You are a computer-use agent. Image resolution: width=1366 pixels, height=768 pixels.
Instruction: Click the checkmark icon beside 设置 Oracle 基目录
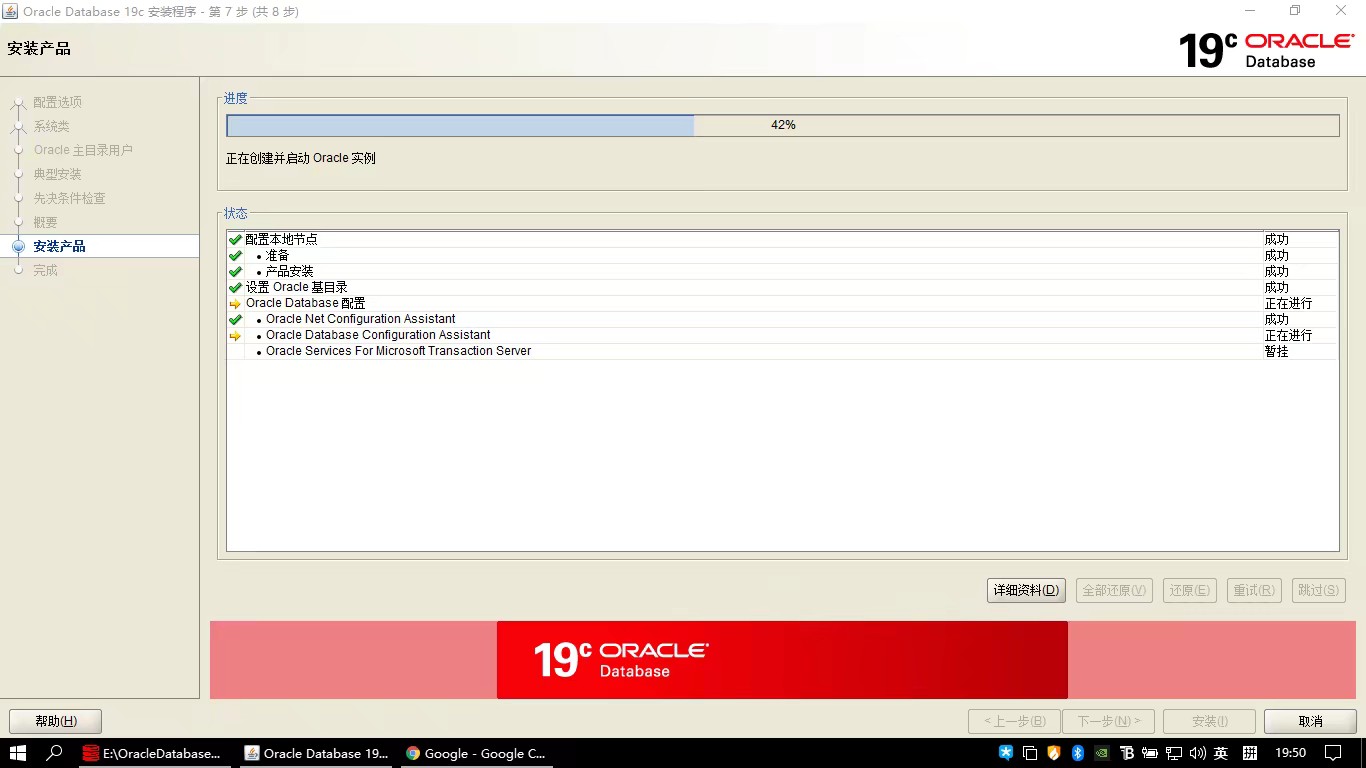pyautogui.click(x=234, y=287)
